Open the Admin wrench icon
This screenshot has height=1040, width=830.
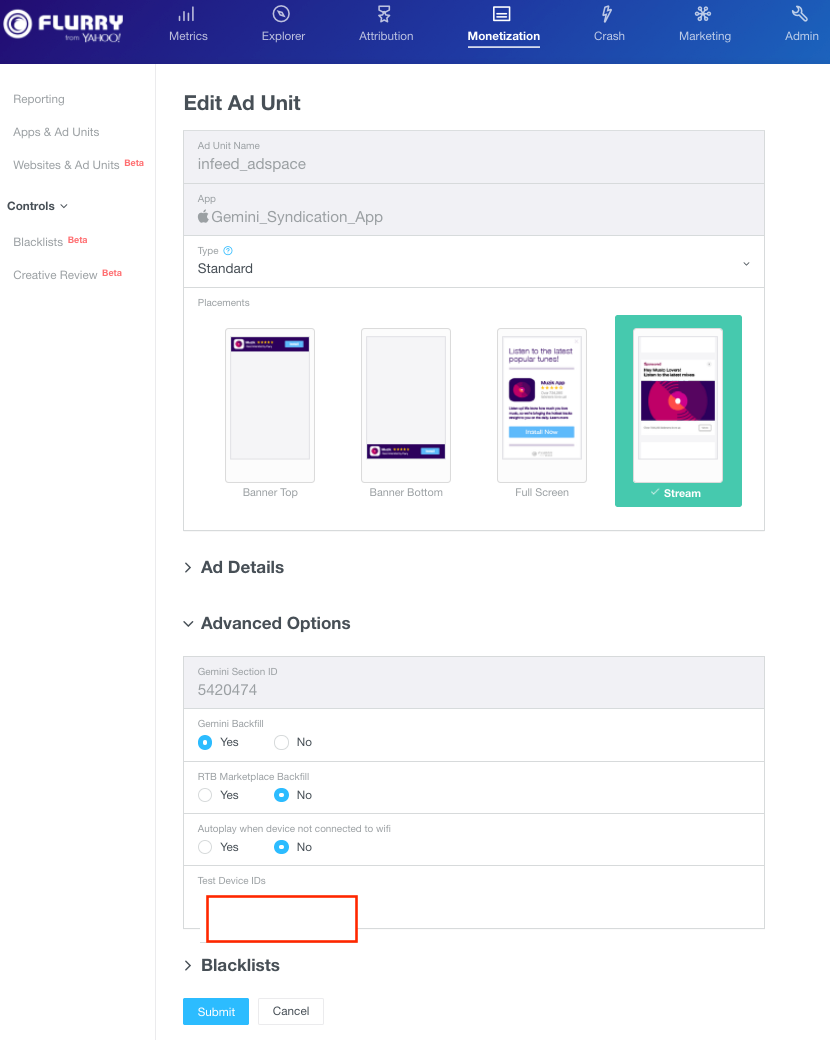[800, 14]
